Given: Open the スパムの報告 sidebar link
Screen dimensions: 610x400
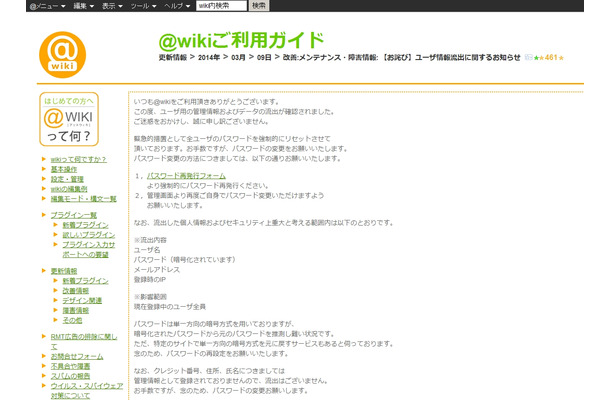Looking at the screenshot, I should point(70,376).
